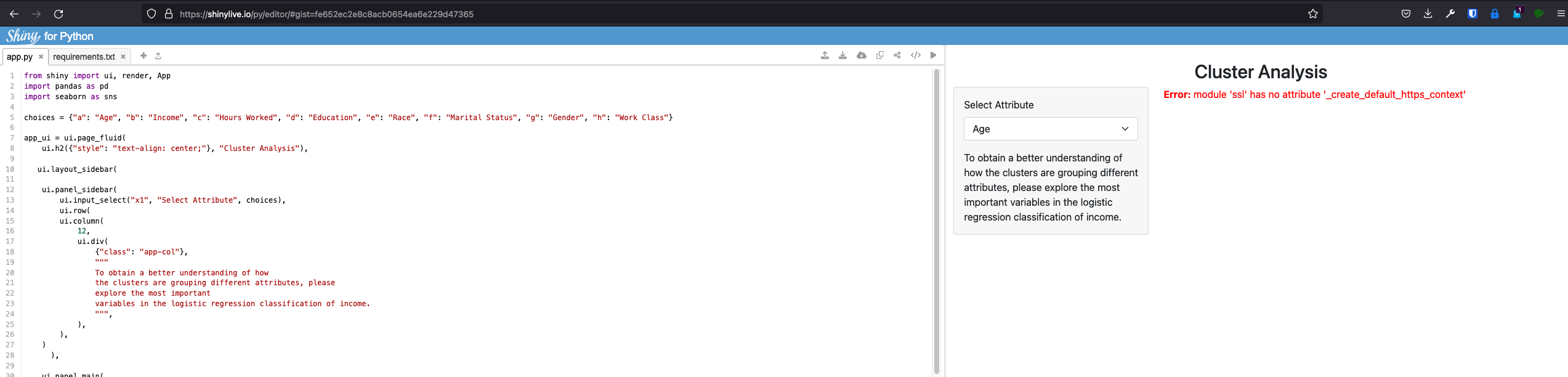Switch to the app.py tab

[20, 57]
